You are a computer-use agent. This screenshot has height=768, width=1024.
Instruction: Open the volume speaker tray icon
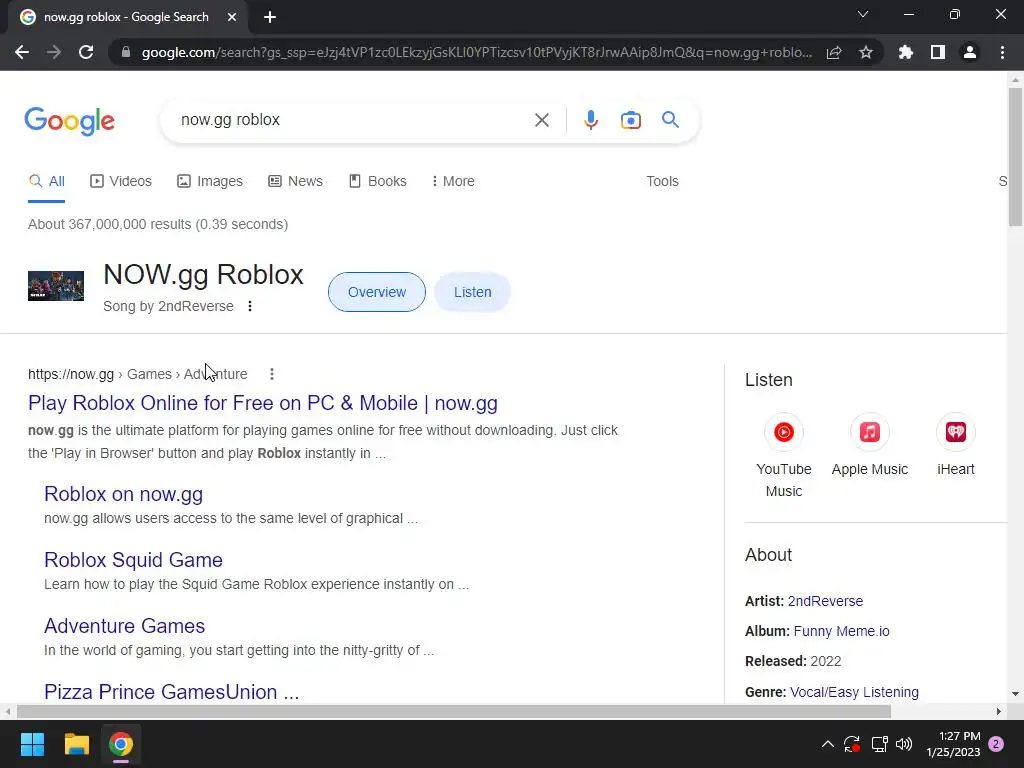point(904,744)
